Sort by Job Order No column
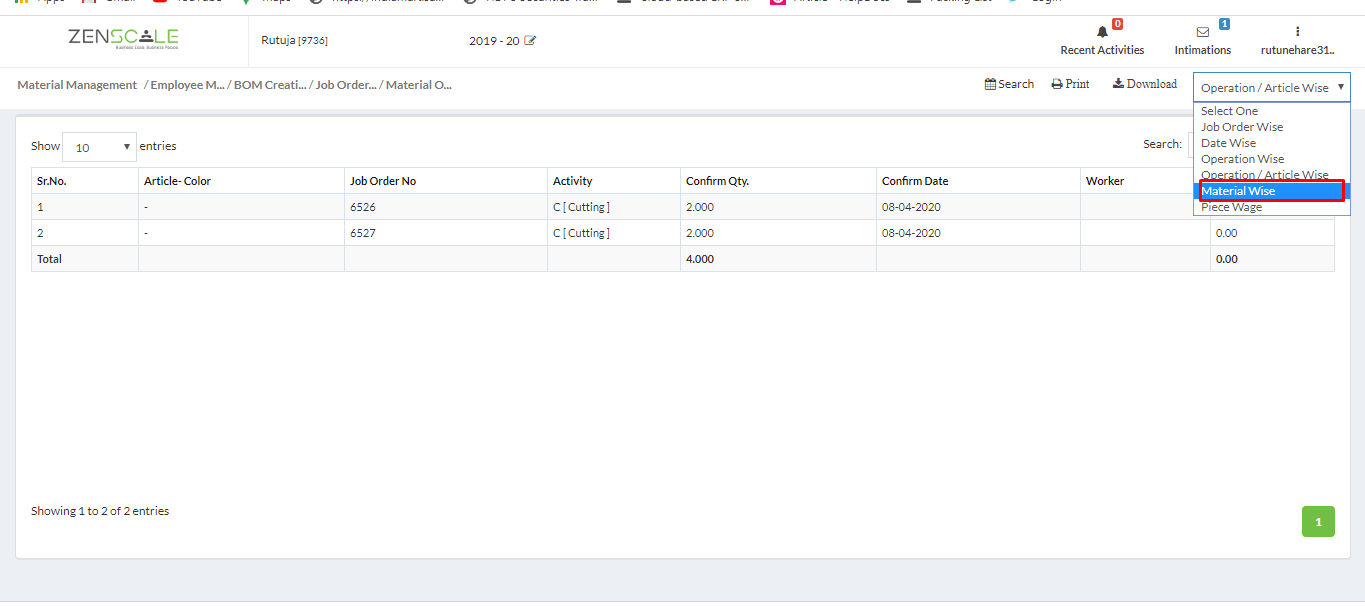The height and width of the screenshot is (606, 1365). [x=446, y=181]
